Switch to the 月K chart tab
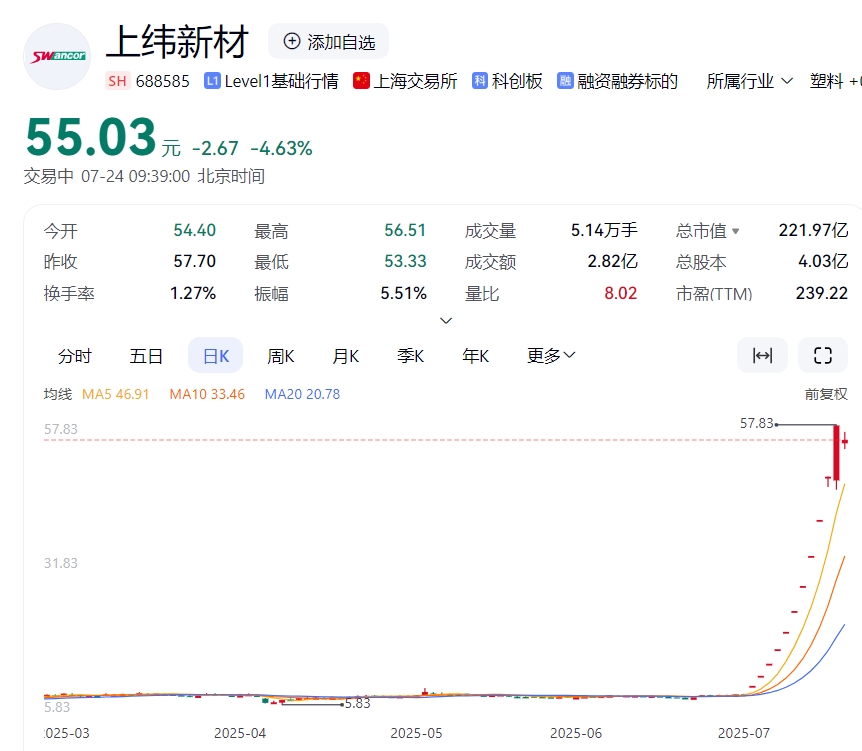The width and height of the screenshot is (862, 751). point(345,356)
